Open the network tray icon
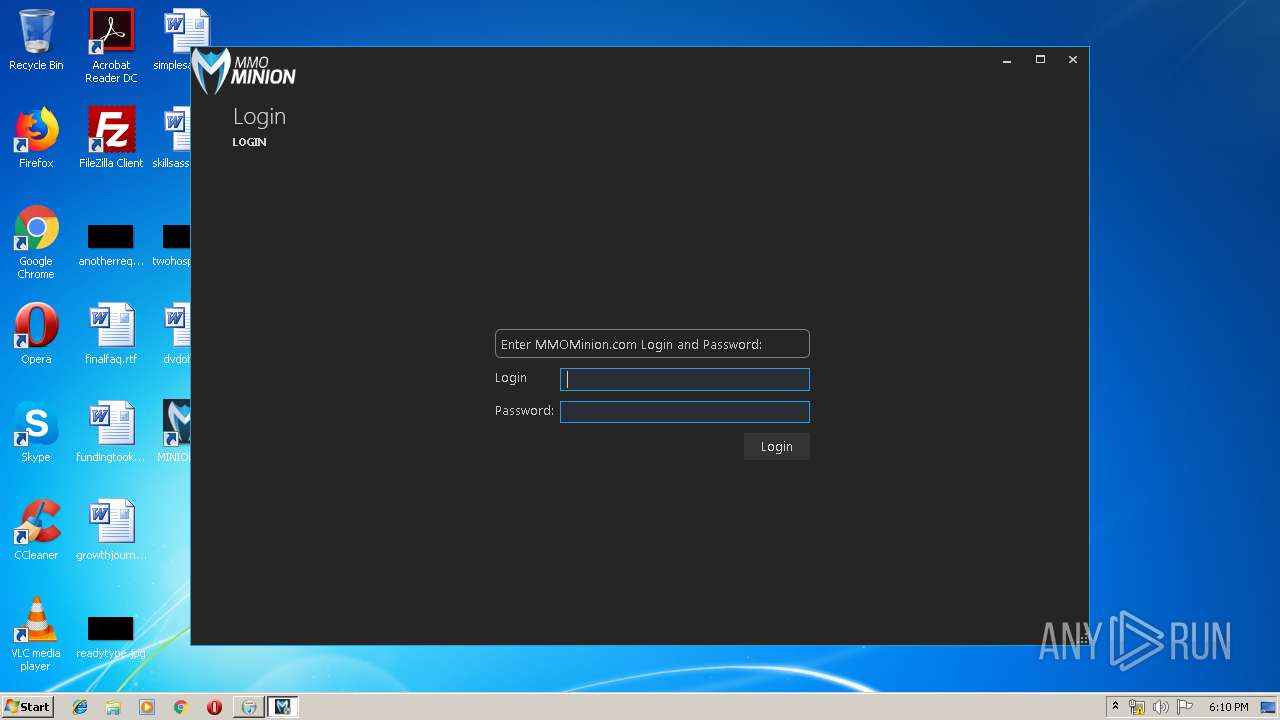This screenshot has height=720, width=1280. tap(1137, 707)
